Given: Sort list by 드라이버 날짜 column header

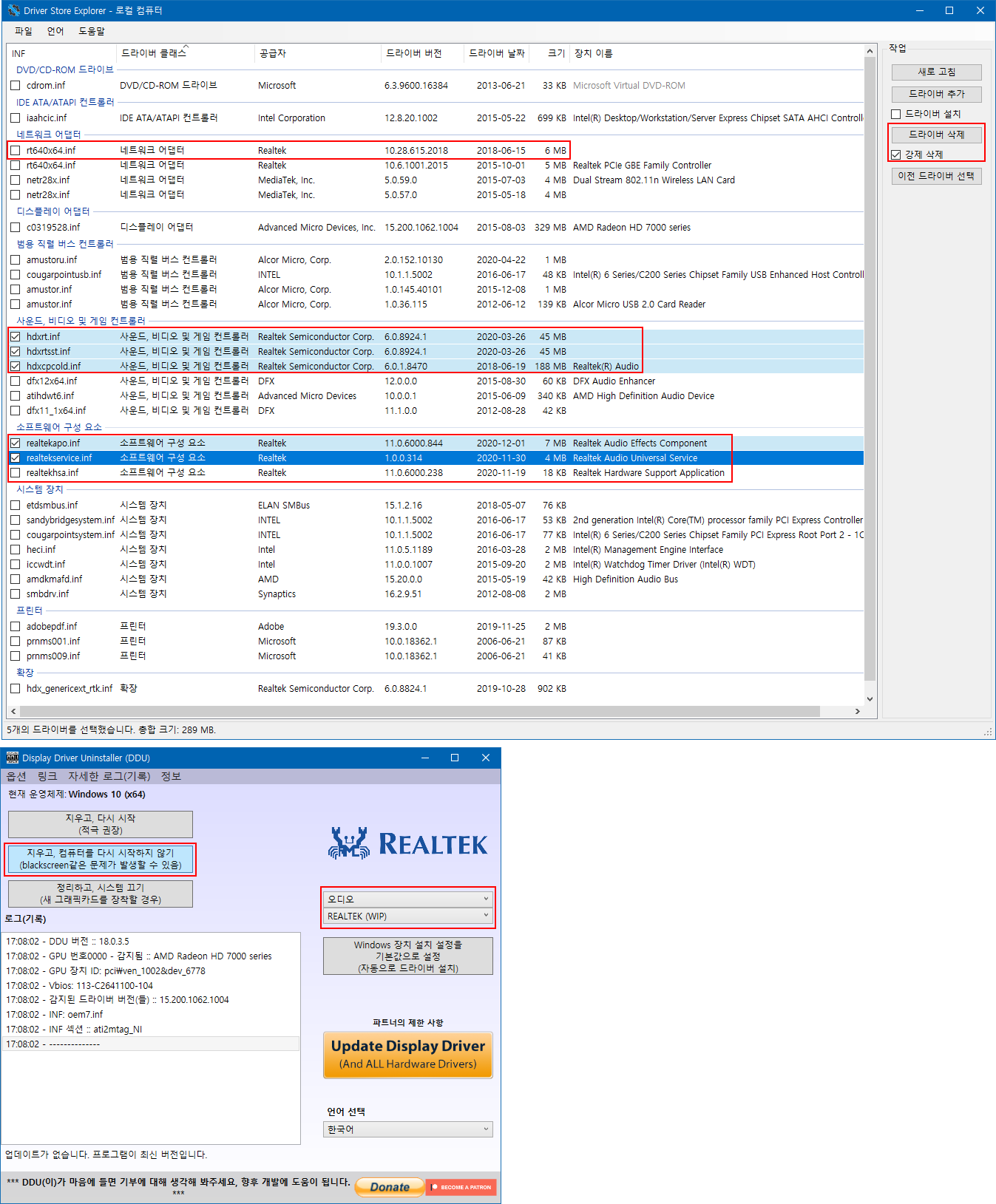Looking at the screenshot, I should coord(497,53).
